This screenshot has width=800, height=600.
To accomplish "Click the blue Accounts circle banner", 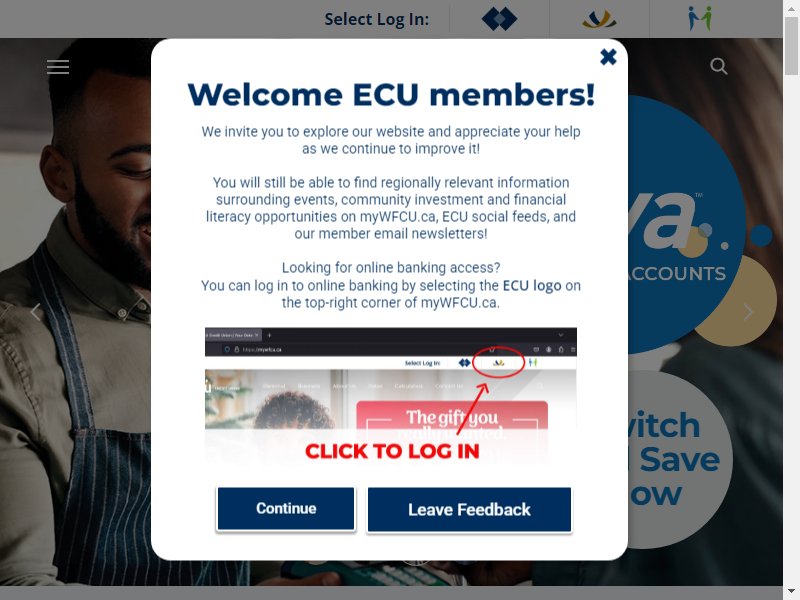I will click(x=686, y=224).
